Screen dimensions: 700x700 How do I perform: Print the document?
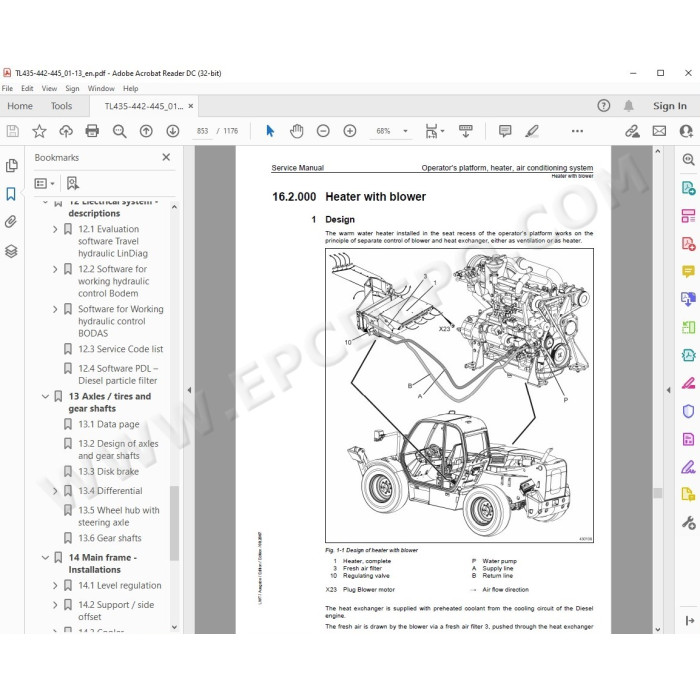[92, 131]
